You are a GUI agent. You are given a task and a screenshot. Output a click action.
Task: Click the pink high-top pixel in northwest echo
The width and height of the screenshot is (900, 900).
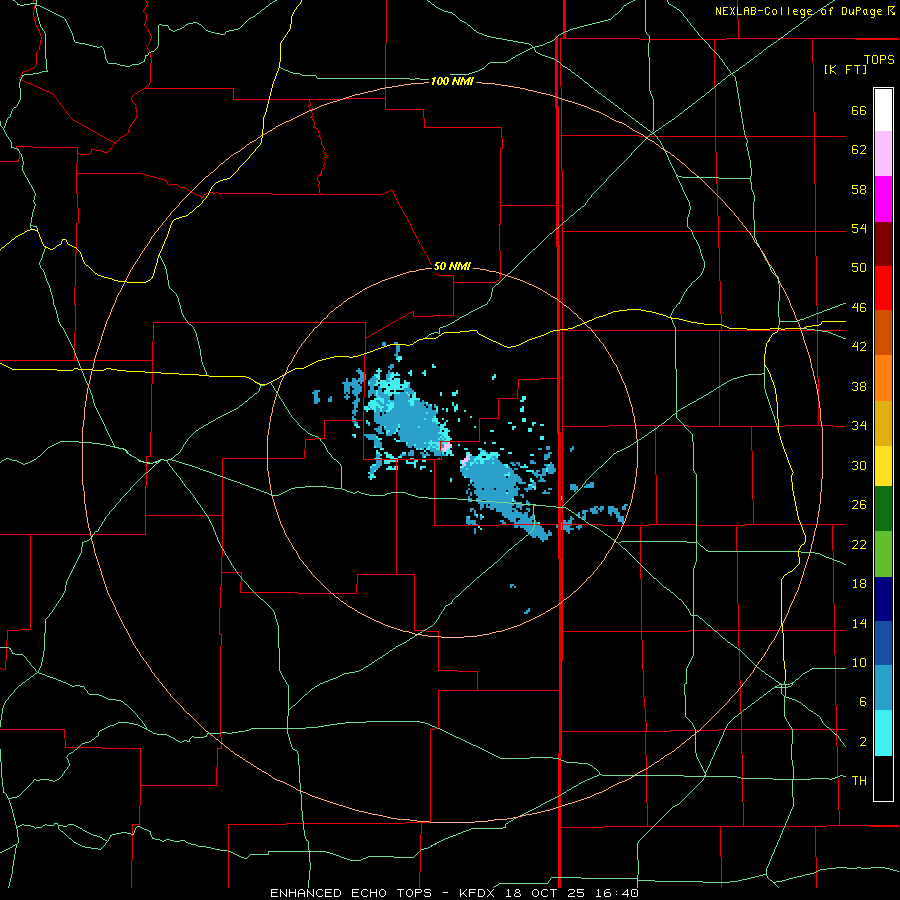pyautogui.click(x=445, y=447)
